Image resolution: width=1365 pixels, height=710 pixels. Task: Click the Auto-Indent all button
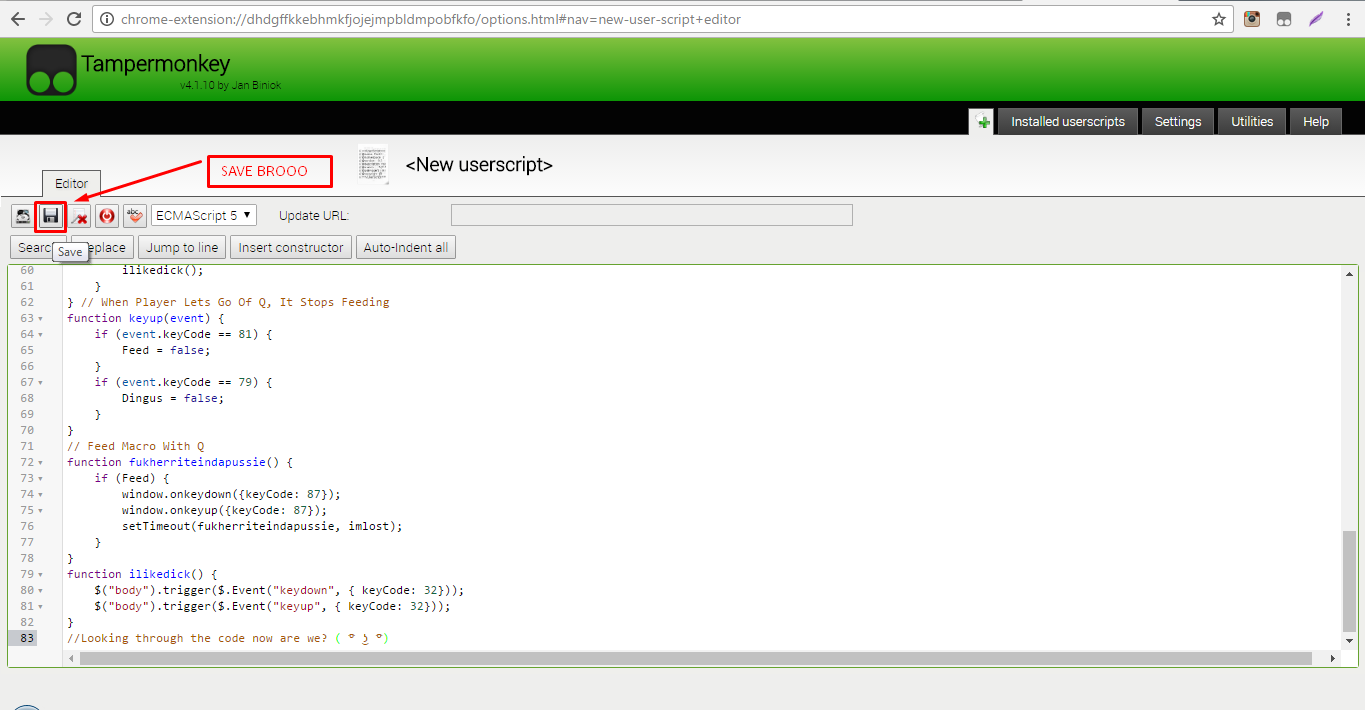click(x=405, y=247)
